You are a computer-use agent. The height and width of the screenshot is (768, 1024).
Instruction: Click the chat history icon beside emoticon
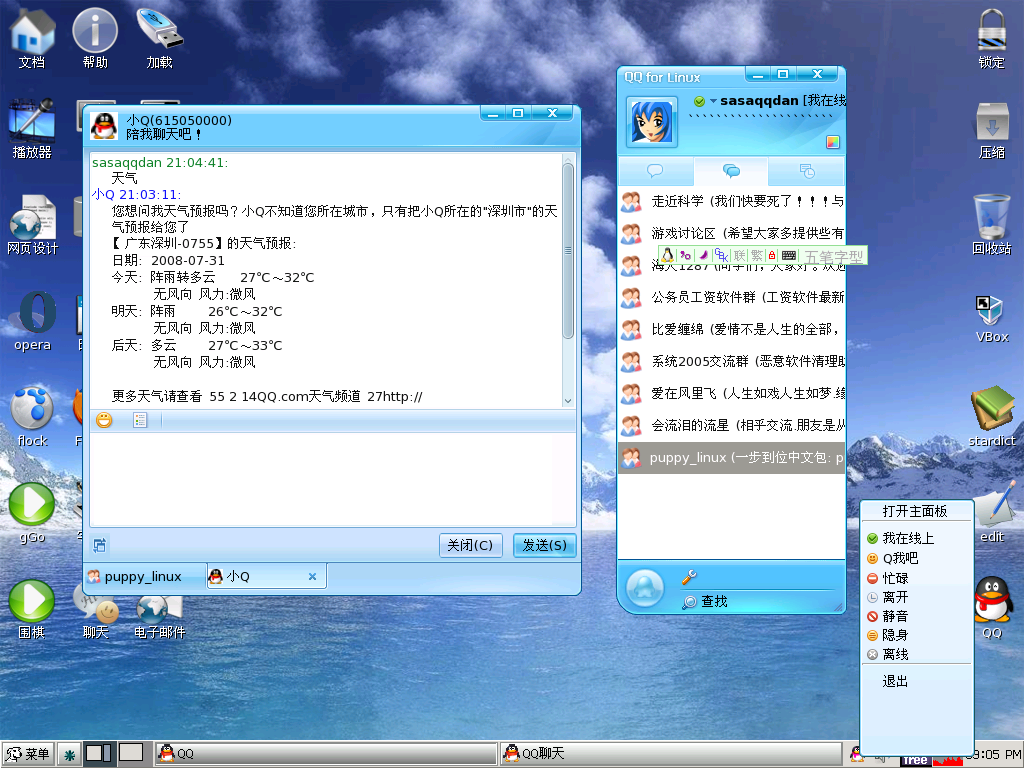point(140,420)
